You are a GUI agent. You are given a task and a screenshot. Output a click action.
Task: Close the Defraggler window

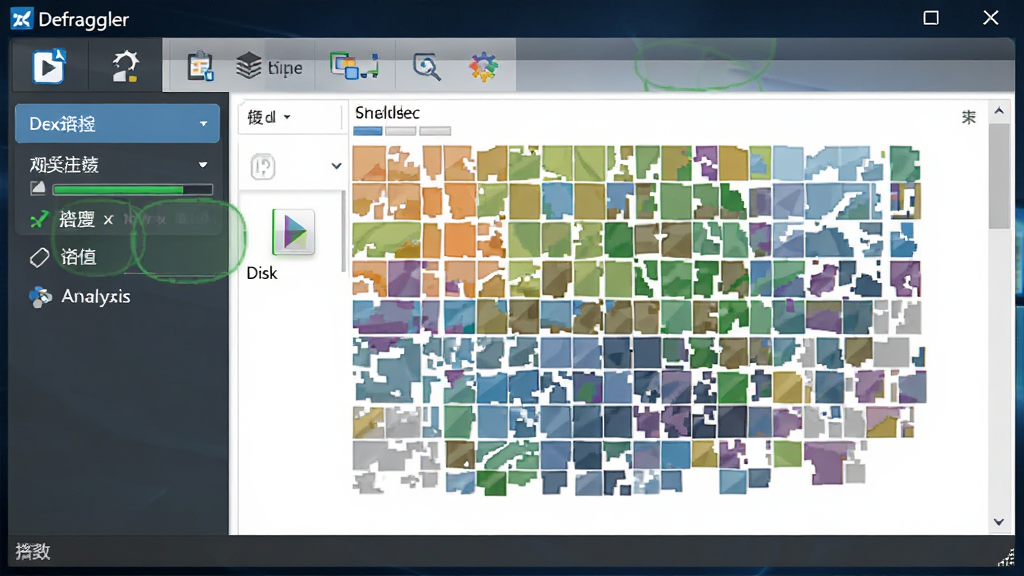coord(991,18)
